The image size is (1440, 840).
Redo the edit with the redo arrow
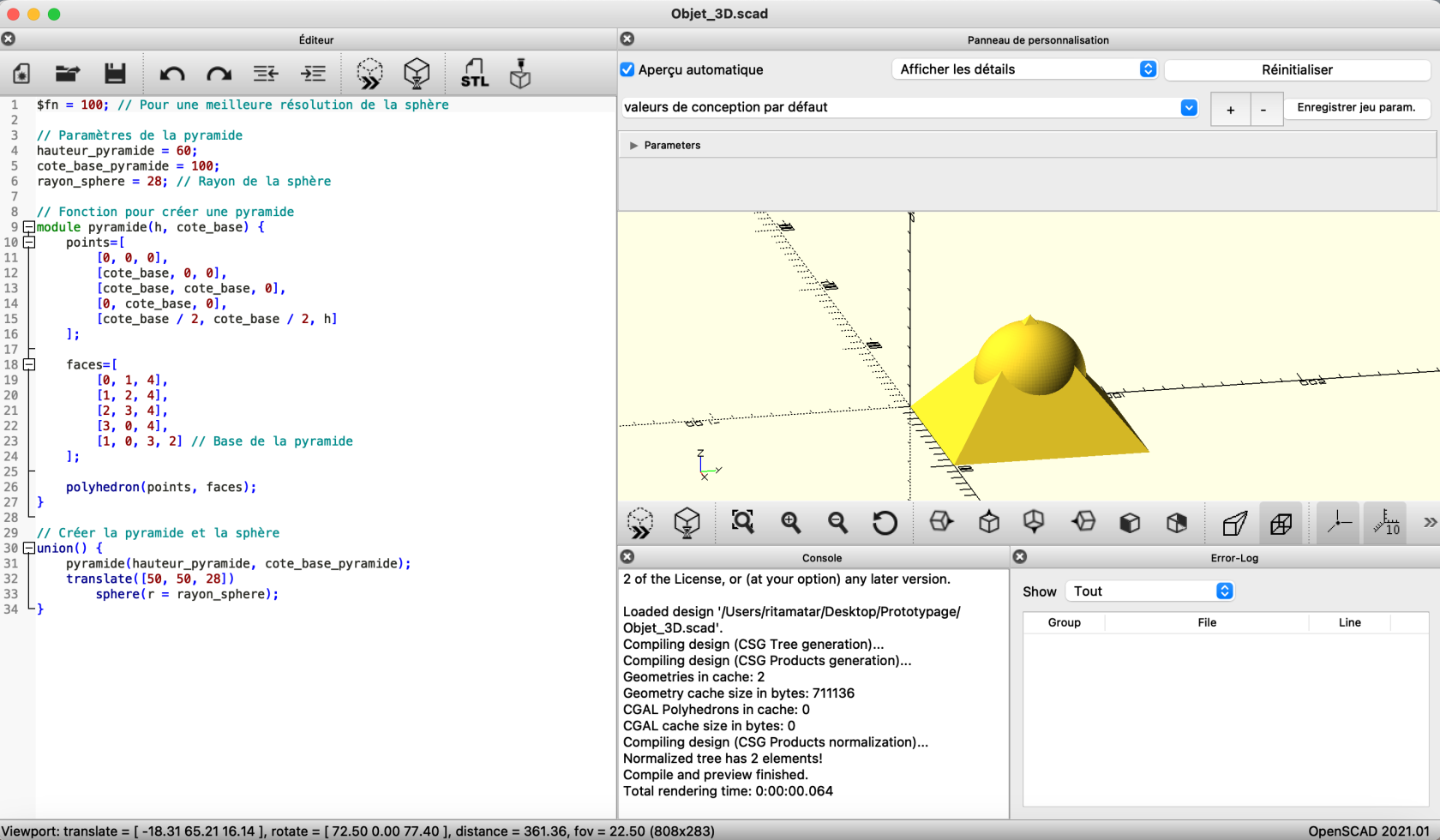[x=219, y=74]
